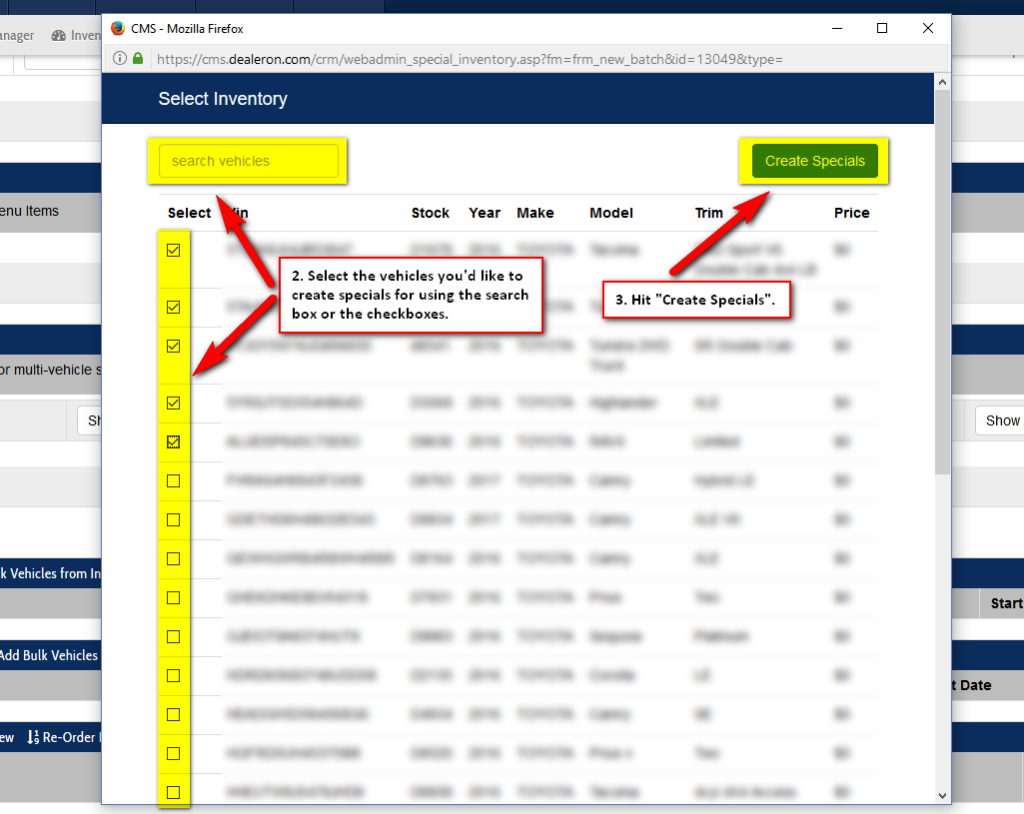Uncheck the checkbox in the RAV4 row
Screen dimensions: 1024x814
click(173, 442)
